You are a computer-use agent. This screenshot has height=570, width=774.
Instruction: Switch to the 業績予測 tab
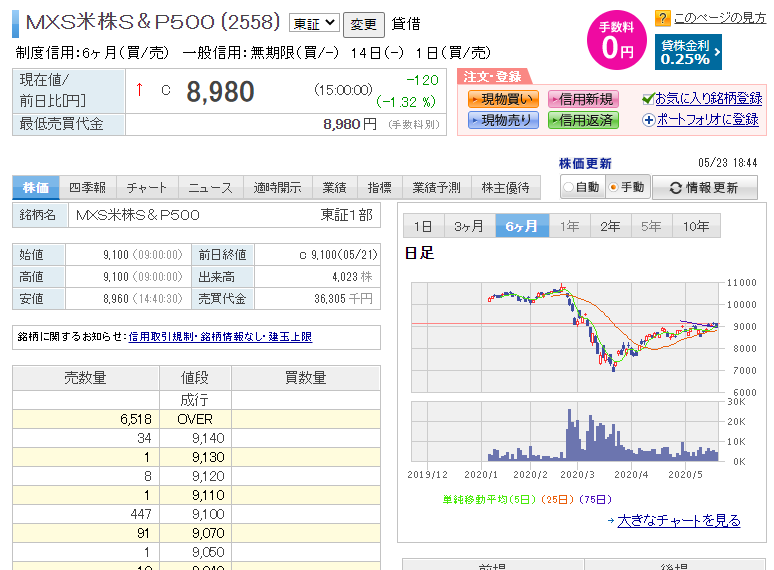click(436, 188)
